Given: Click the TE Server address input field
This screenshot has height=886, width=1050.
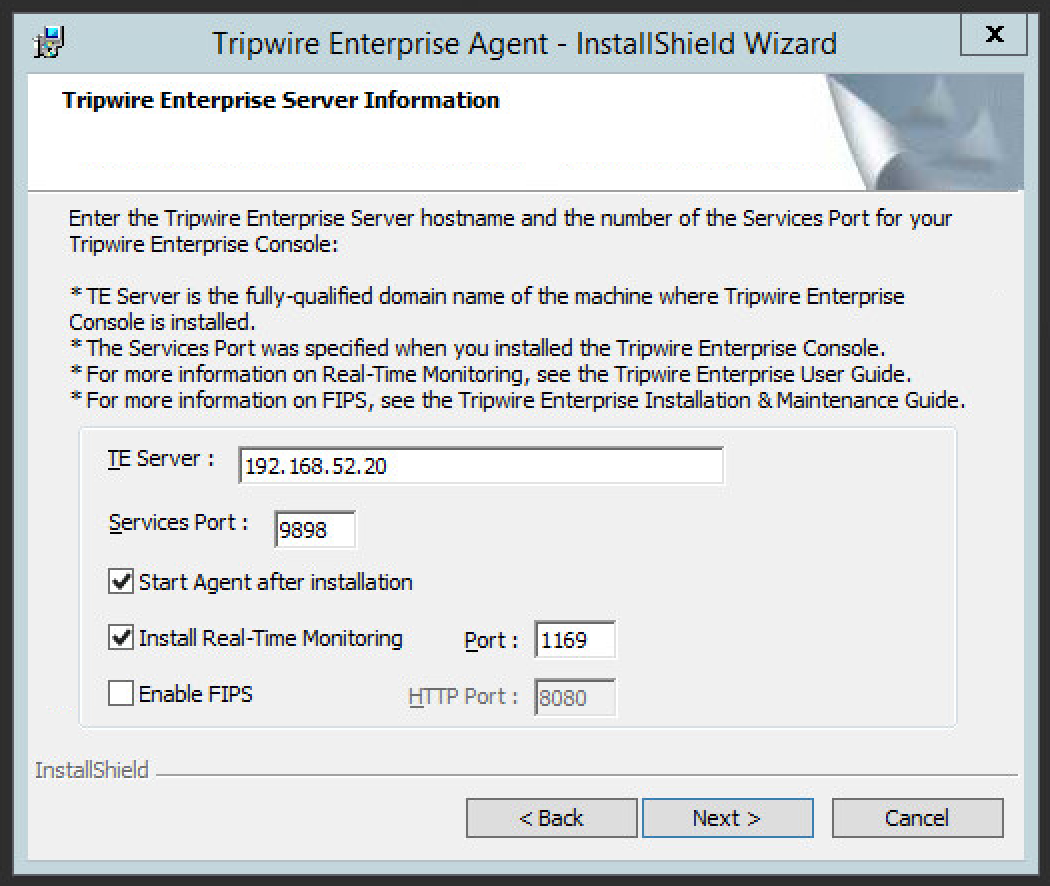Looking at the screenshot, I should [x=480, y=466].
